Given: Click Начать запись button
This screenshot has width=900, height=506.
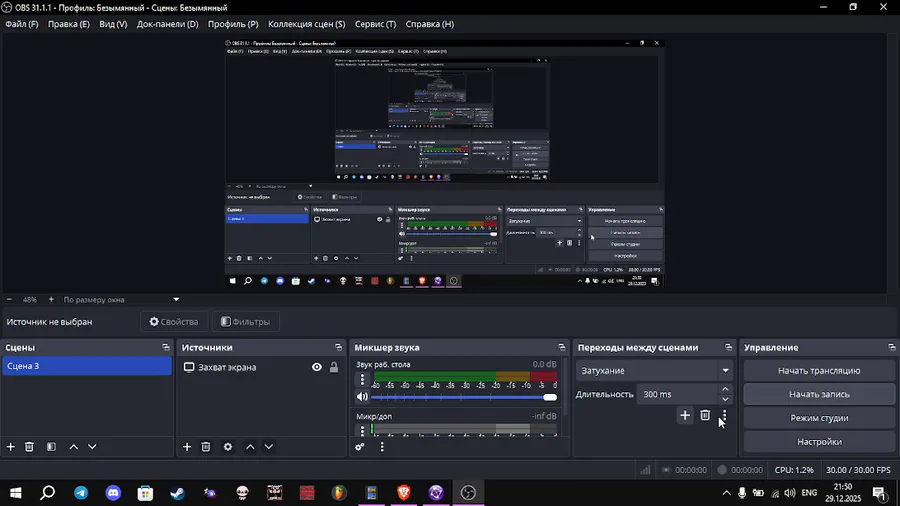Looking at the screenshot, I should (819, 394).
